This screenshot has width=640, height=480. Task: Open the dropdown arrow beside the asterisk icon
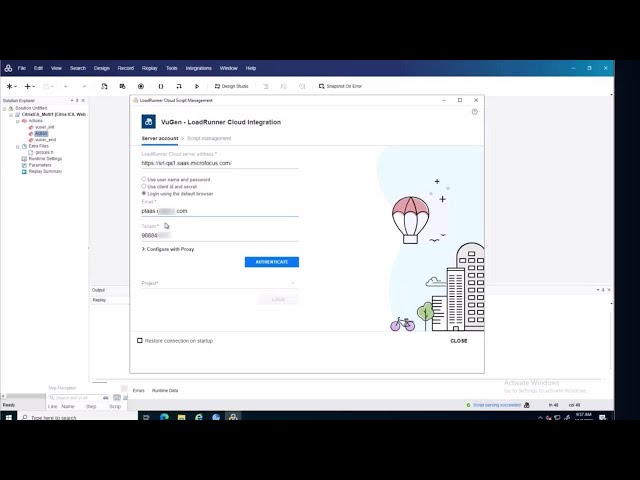pos(16,87)
